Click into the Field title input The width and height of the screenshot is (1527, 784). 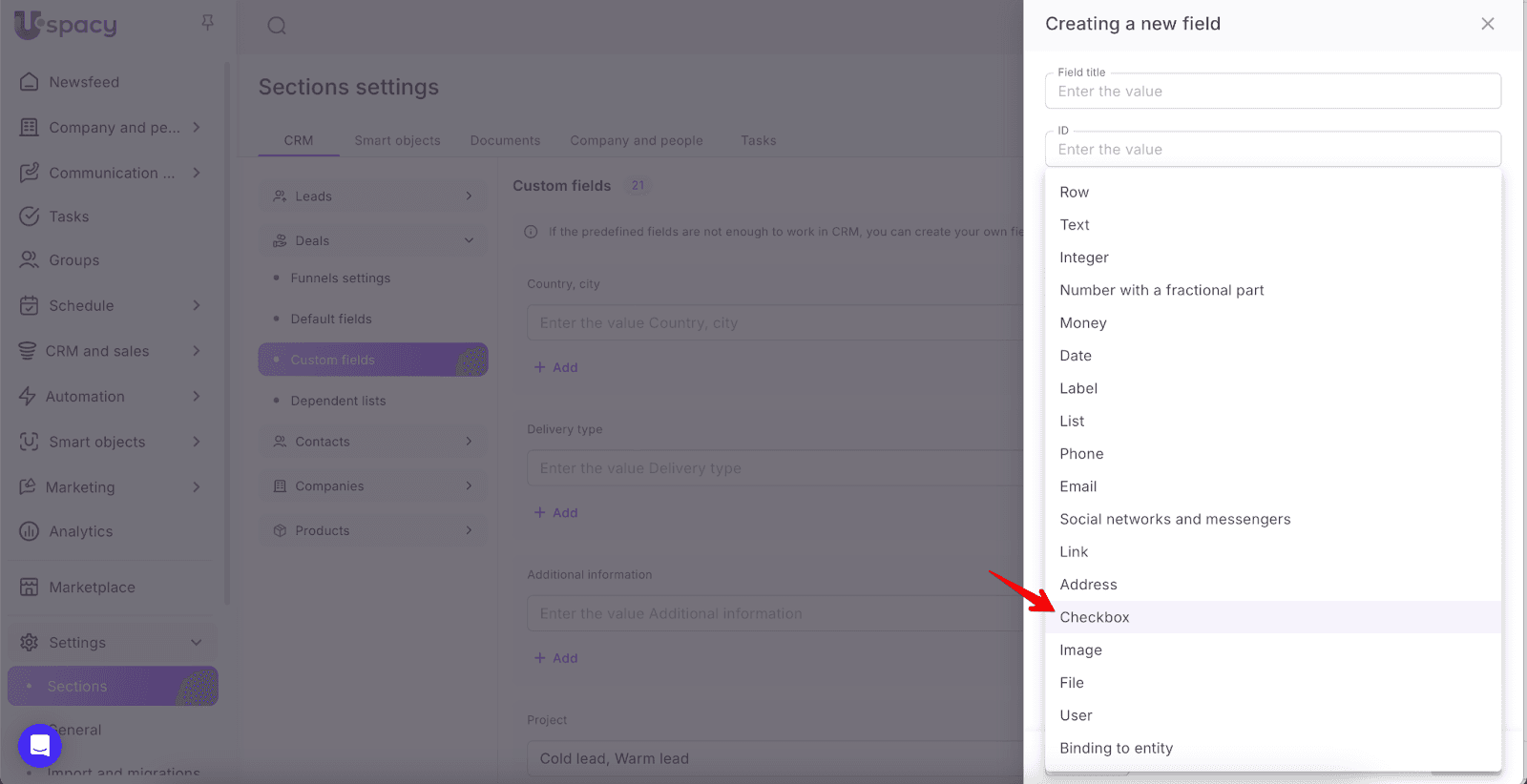1272,92
